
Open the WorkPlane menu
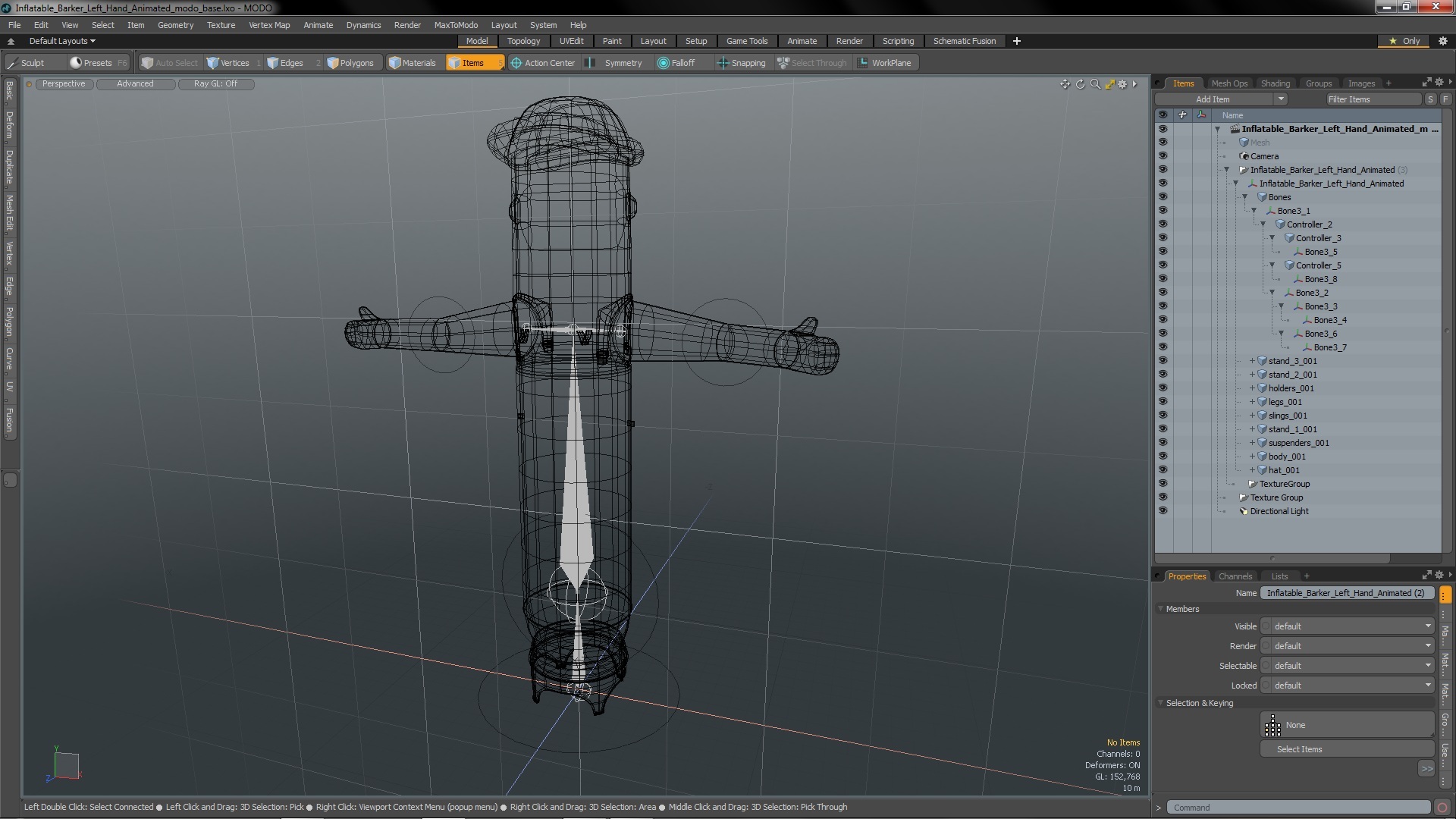(x=885, y=63)
